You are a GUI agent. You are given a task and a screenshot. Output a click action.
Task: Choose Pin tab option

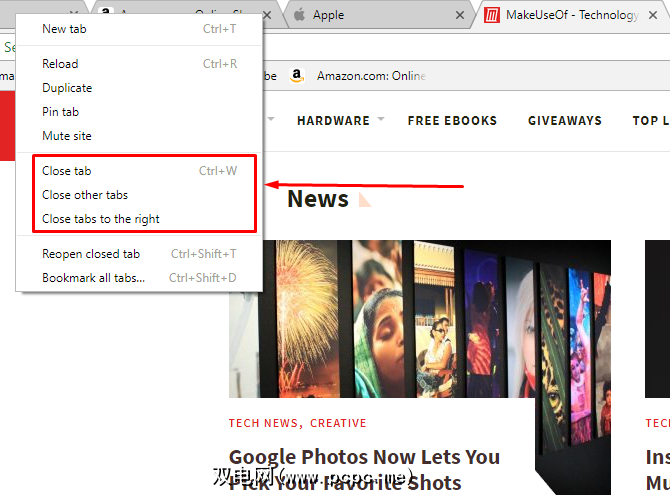(x=139, y=112)
